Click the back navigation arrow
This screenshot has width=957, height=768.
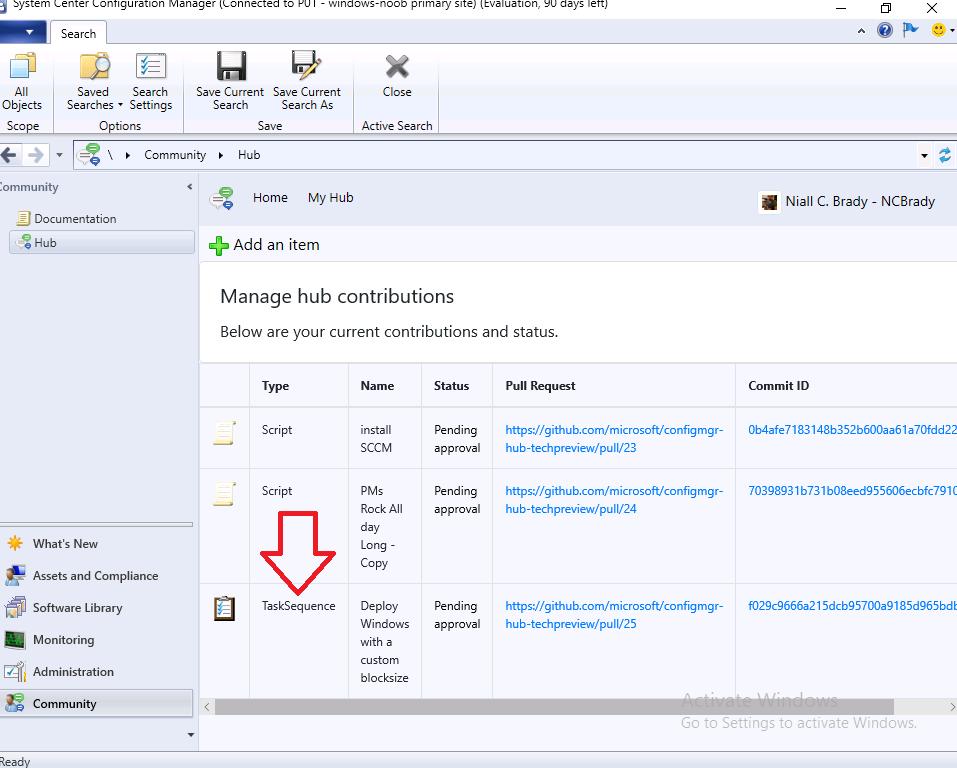coord(9,155)
